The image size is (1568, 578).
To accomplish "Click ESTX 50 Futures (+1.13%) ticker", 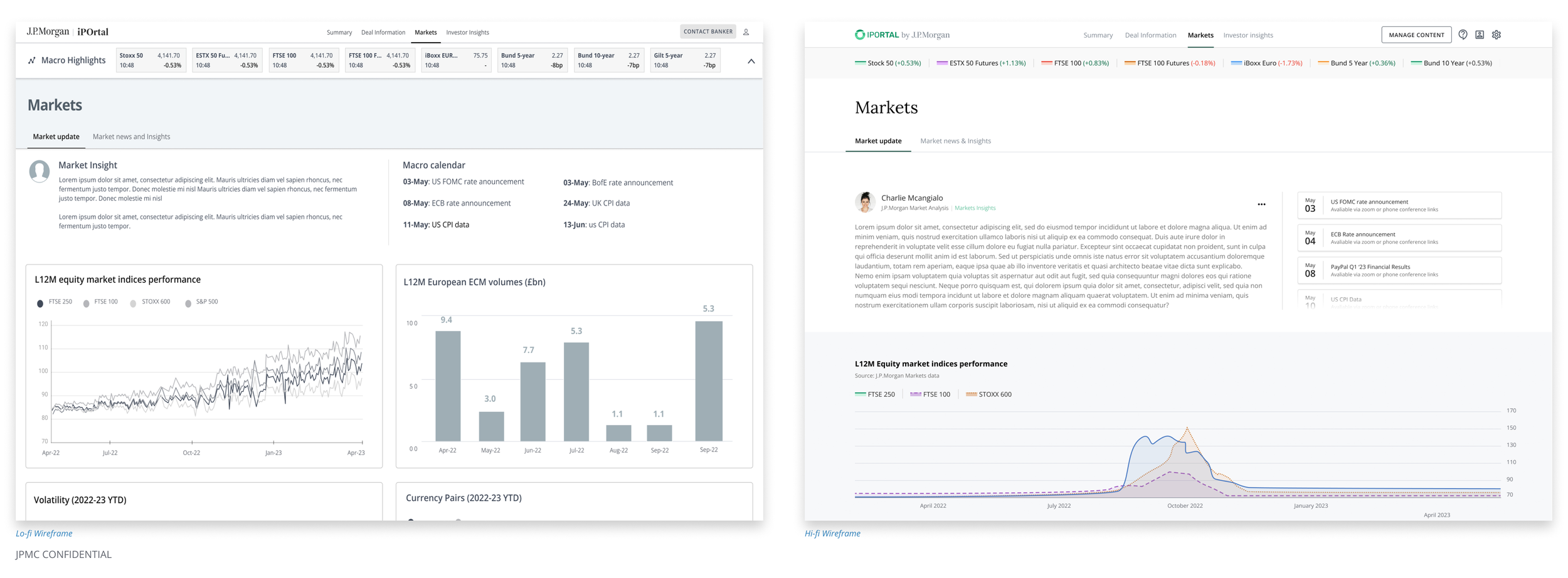I will 981,63.
